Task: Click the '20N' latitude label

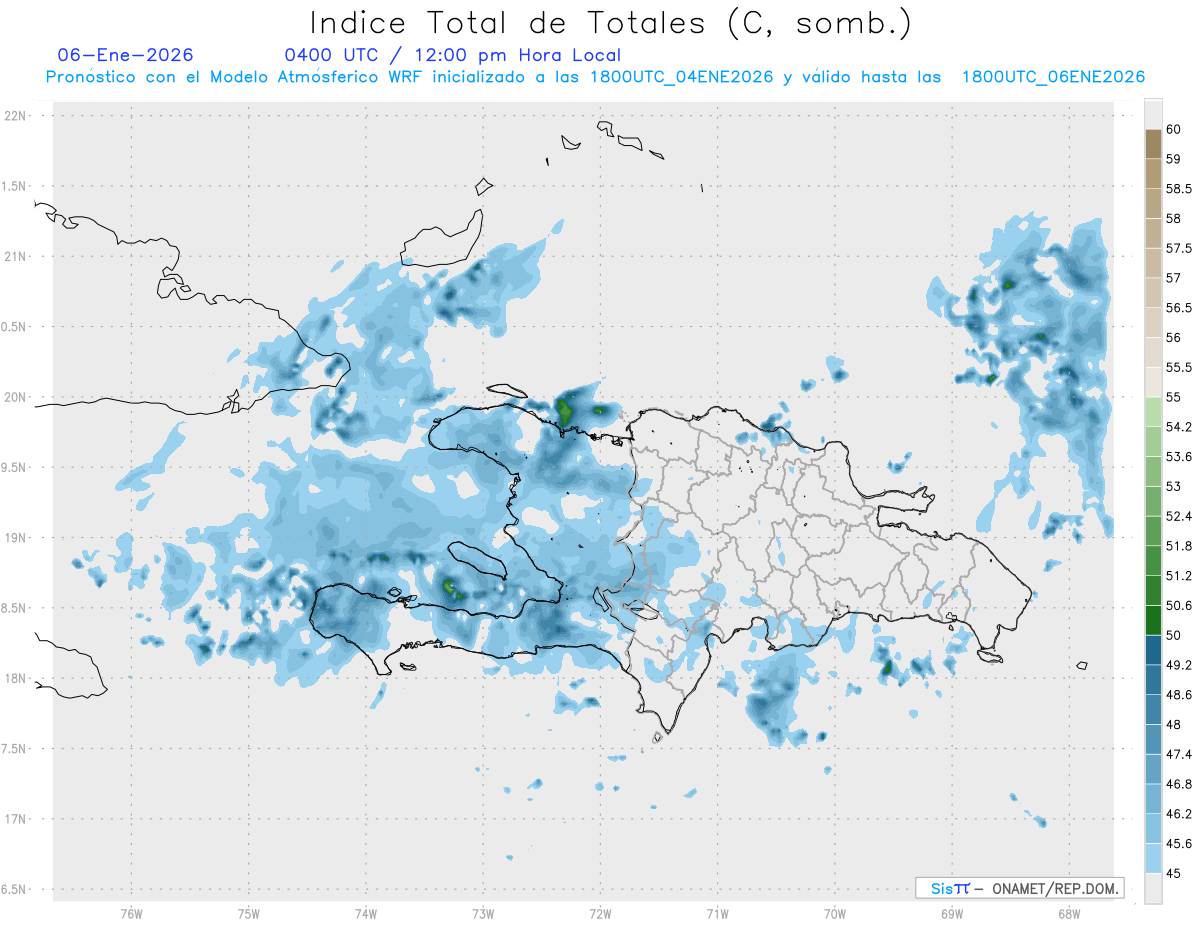Action: coord(16,397)
